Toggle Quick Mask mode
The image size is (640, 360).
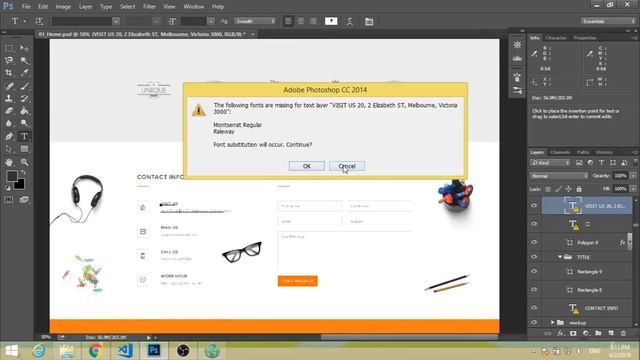pyautogui.click(x=9, y=200)
